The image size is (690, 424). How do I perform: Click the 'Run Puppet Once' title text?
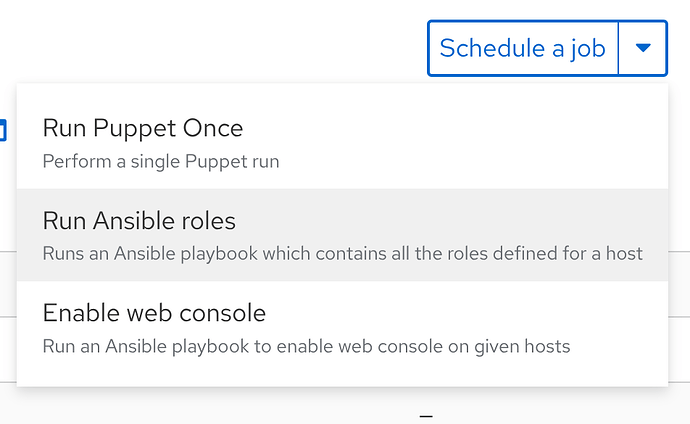point(142,128)
